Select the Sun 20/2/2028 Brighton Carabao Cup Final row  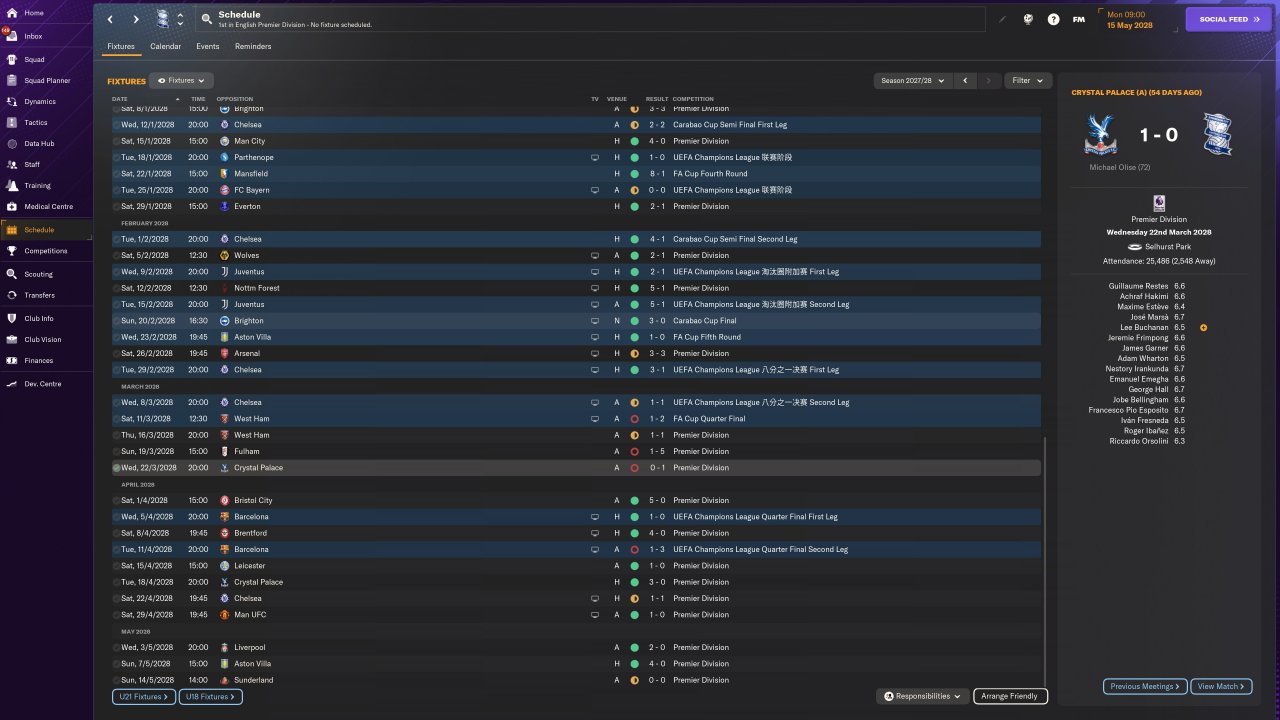click(x=576, y=321)
